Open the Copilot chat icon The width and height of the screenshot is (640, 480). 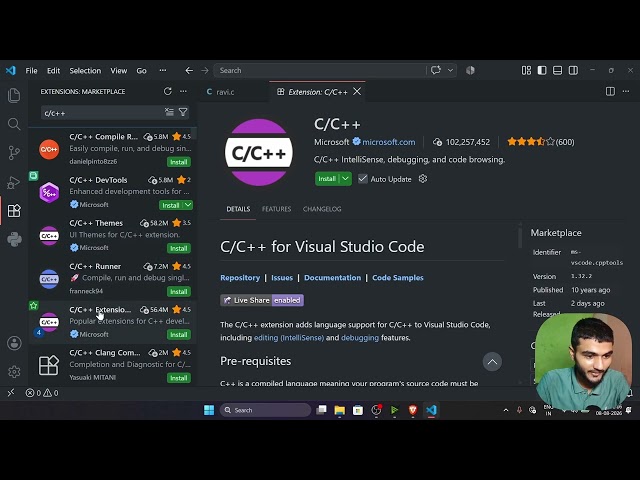436,70
